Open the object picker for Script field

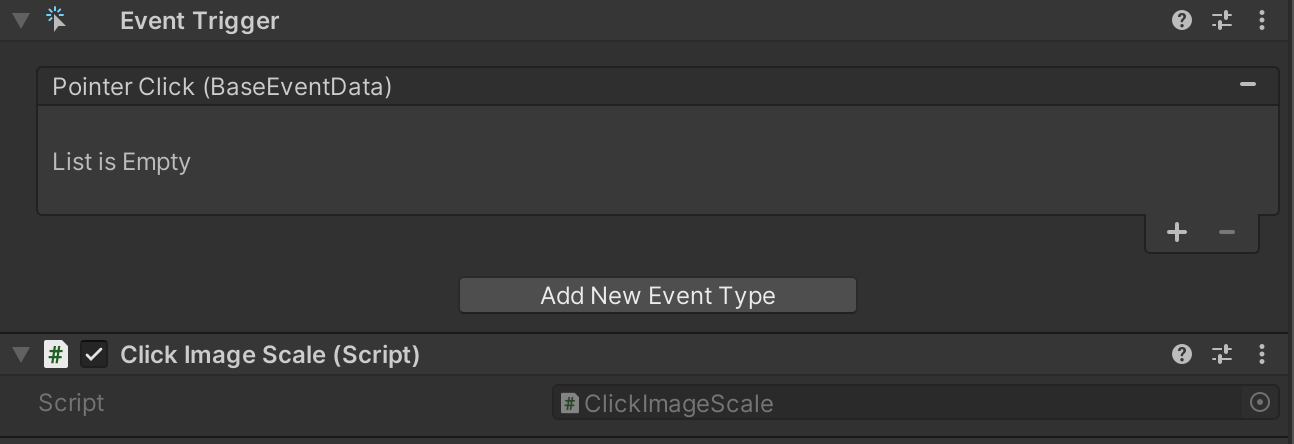click(x=1260, y=403)
